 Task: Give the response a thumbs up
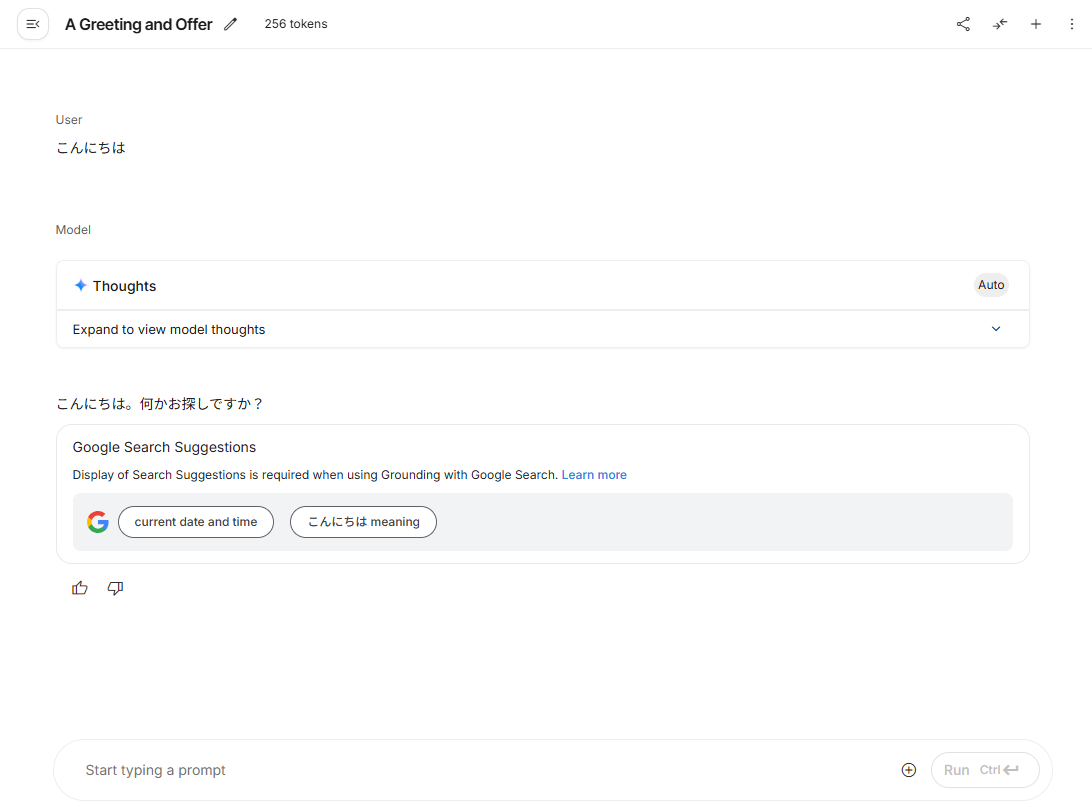pyautogui.click(x=80, y=588)
